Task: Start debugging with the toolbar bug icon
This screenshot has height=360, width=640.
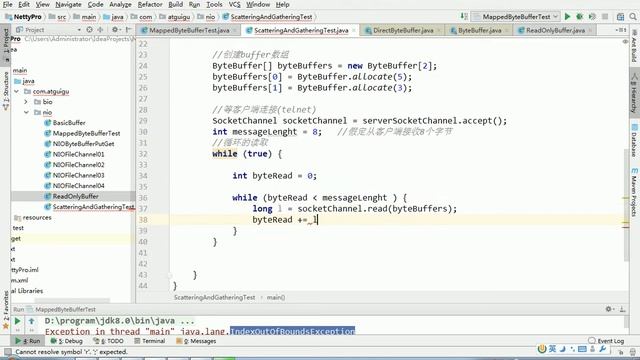Action: click(579, 17)
